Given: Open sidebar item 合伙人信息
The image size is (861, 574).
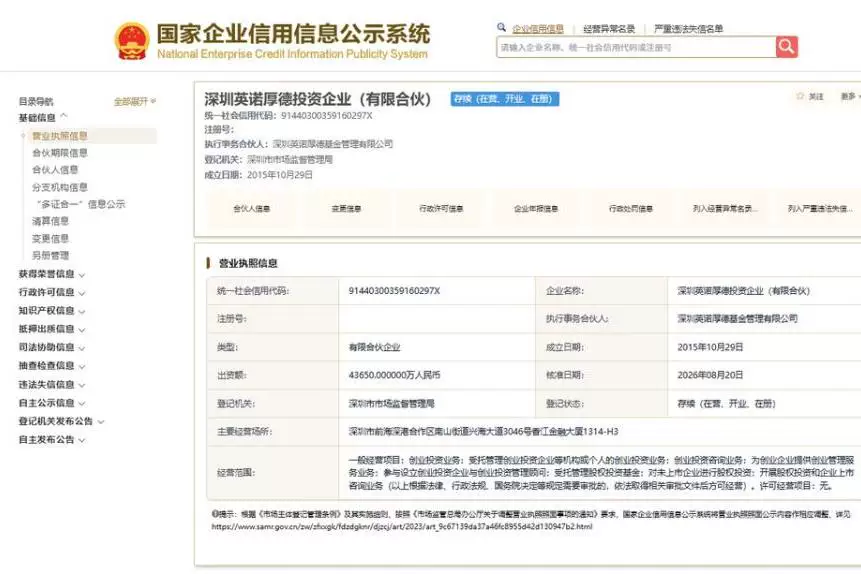Looking at the screenshot, I should (55, 170).
